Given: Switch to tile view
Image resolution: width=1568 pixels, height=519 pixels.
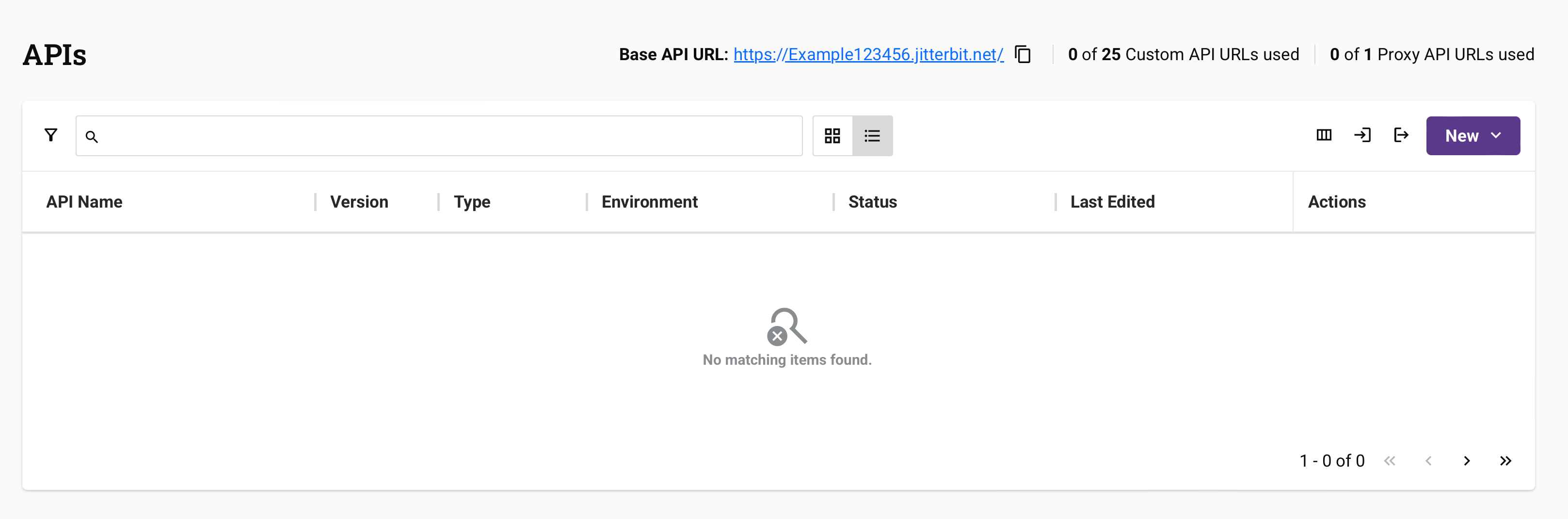Looking at the screenshot, I should (x=832, y=135).
